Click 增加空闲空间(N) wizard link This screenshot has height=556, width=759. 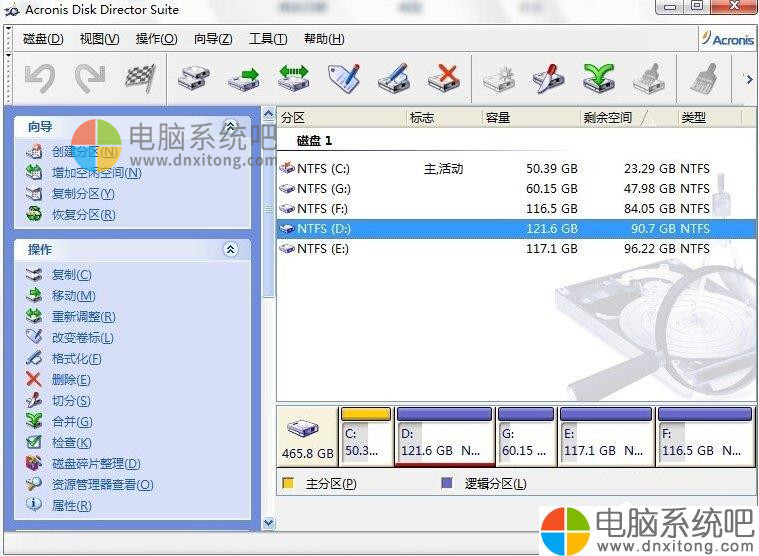click(x=97, y=173)
